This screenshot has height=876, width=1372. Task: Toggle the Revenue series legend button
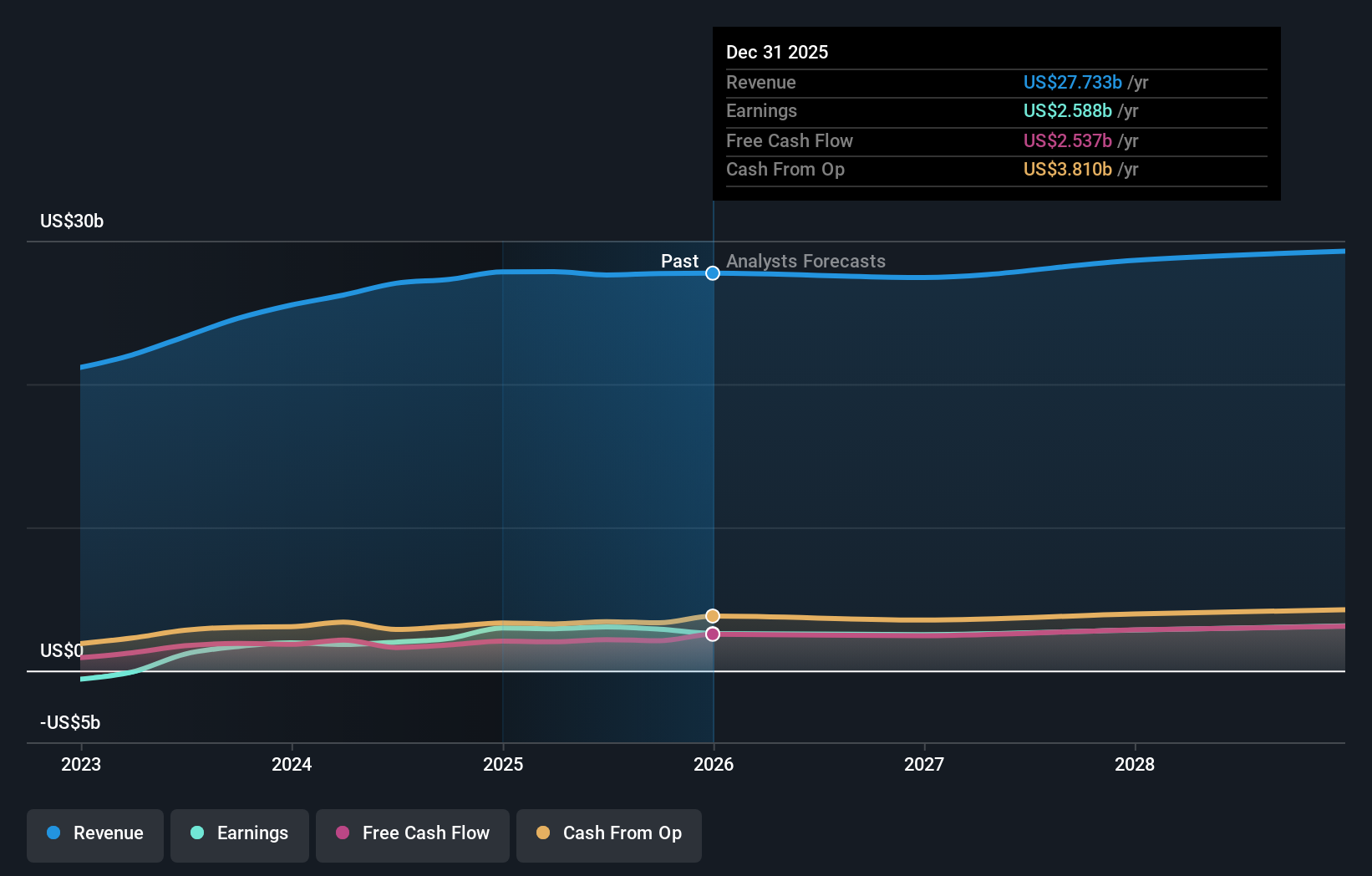point(95,833)
